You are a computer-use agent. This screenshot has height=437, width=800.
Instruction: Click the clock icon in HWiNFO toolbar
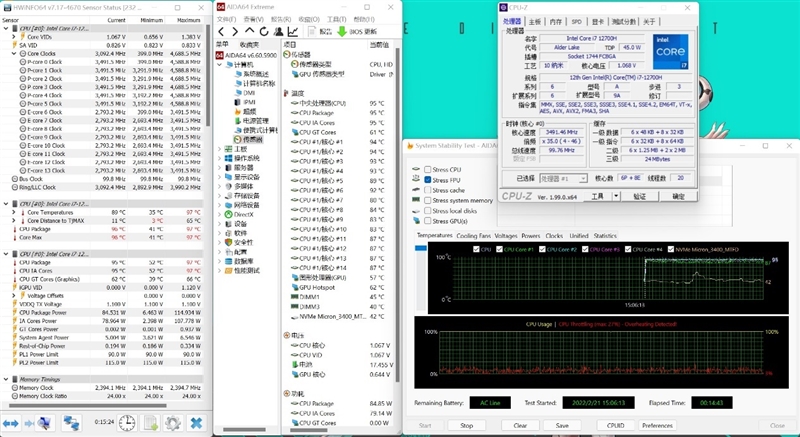point(127,423)
